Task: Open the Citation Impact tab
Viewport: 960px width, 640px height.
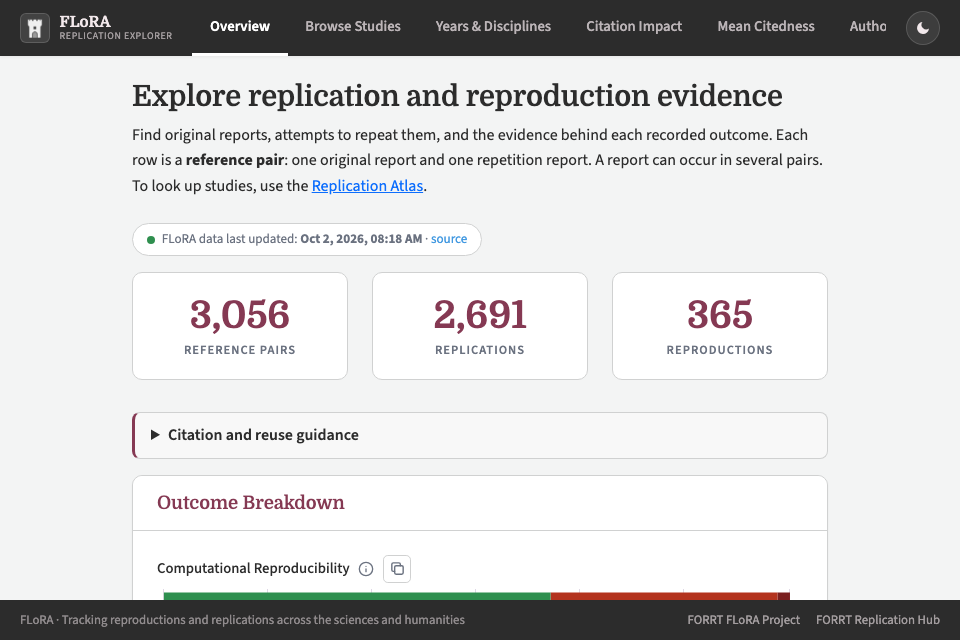Action: click(x=634, y=27)
